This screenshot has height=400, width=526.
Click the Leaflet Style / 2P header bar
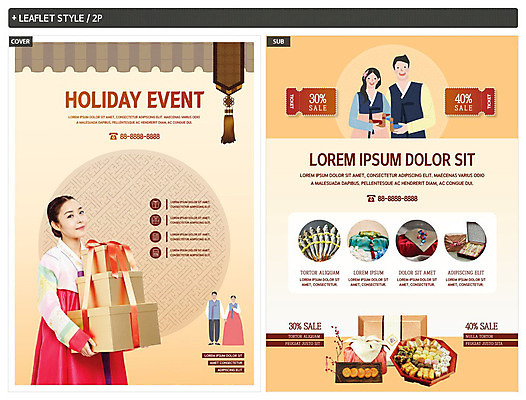[x=263, y=18]
